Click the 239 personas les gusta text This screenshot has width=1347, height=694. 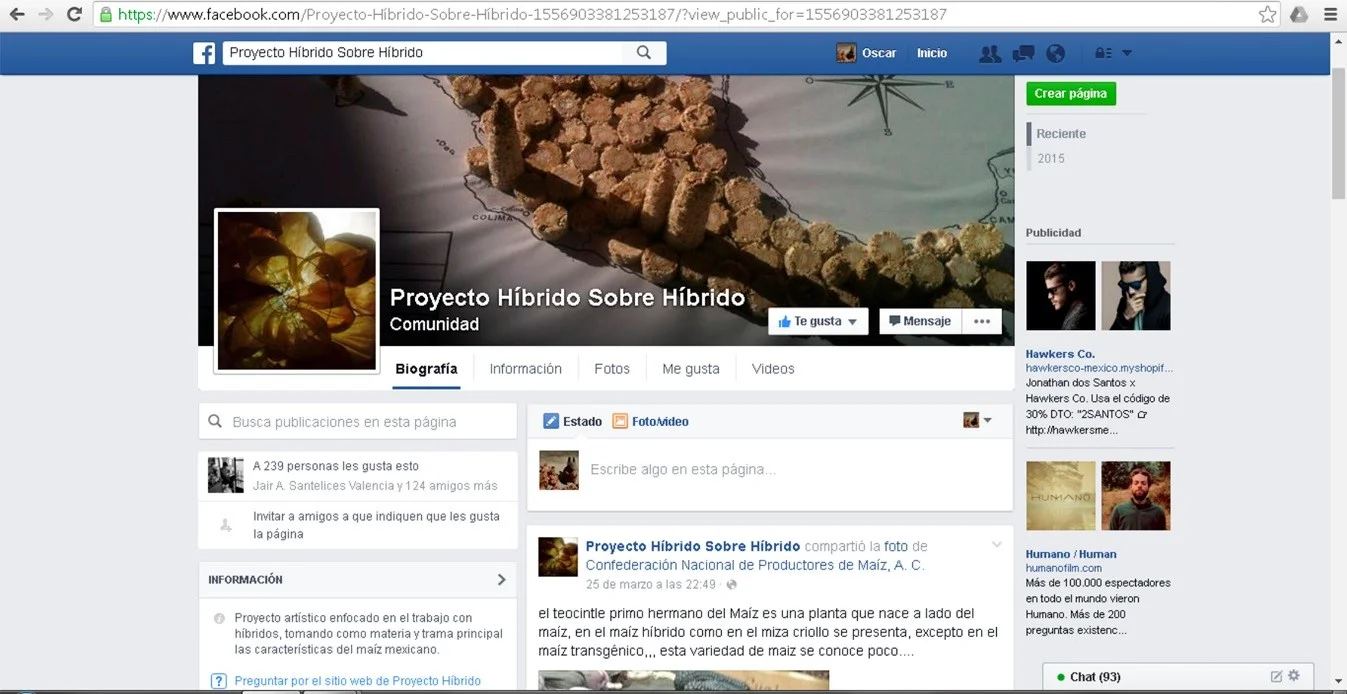tap(336, 466)
